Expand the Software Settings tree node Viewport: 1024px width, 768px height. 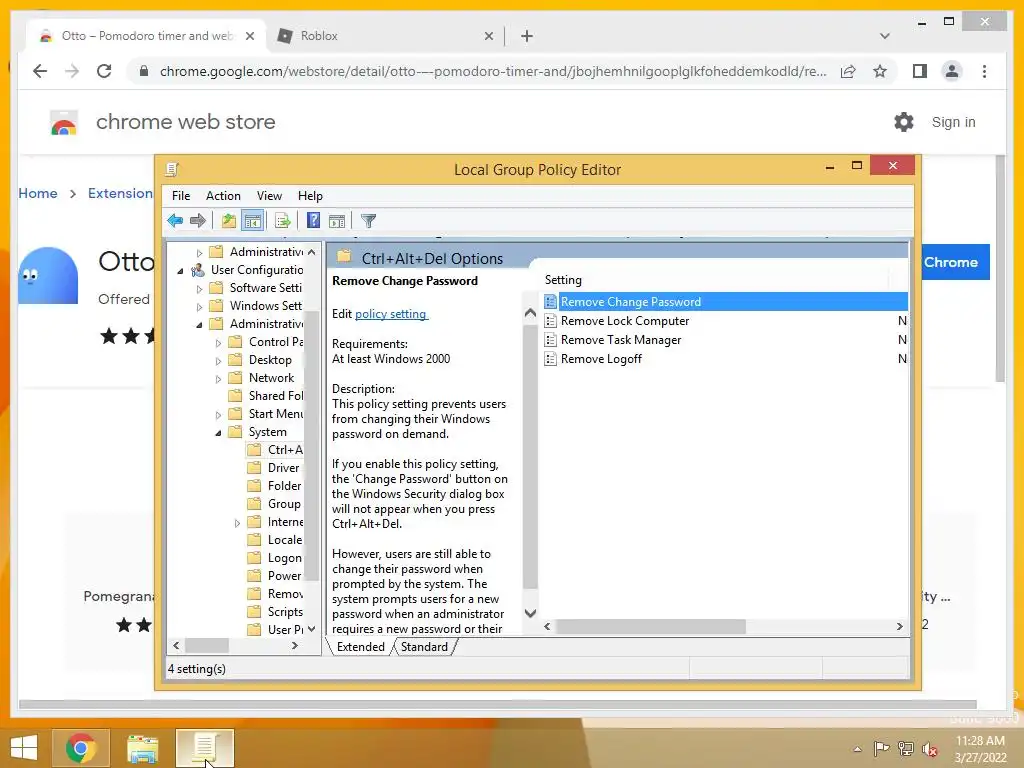[199, 288]
